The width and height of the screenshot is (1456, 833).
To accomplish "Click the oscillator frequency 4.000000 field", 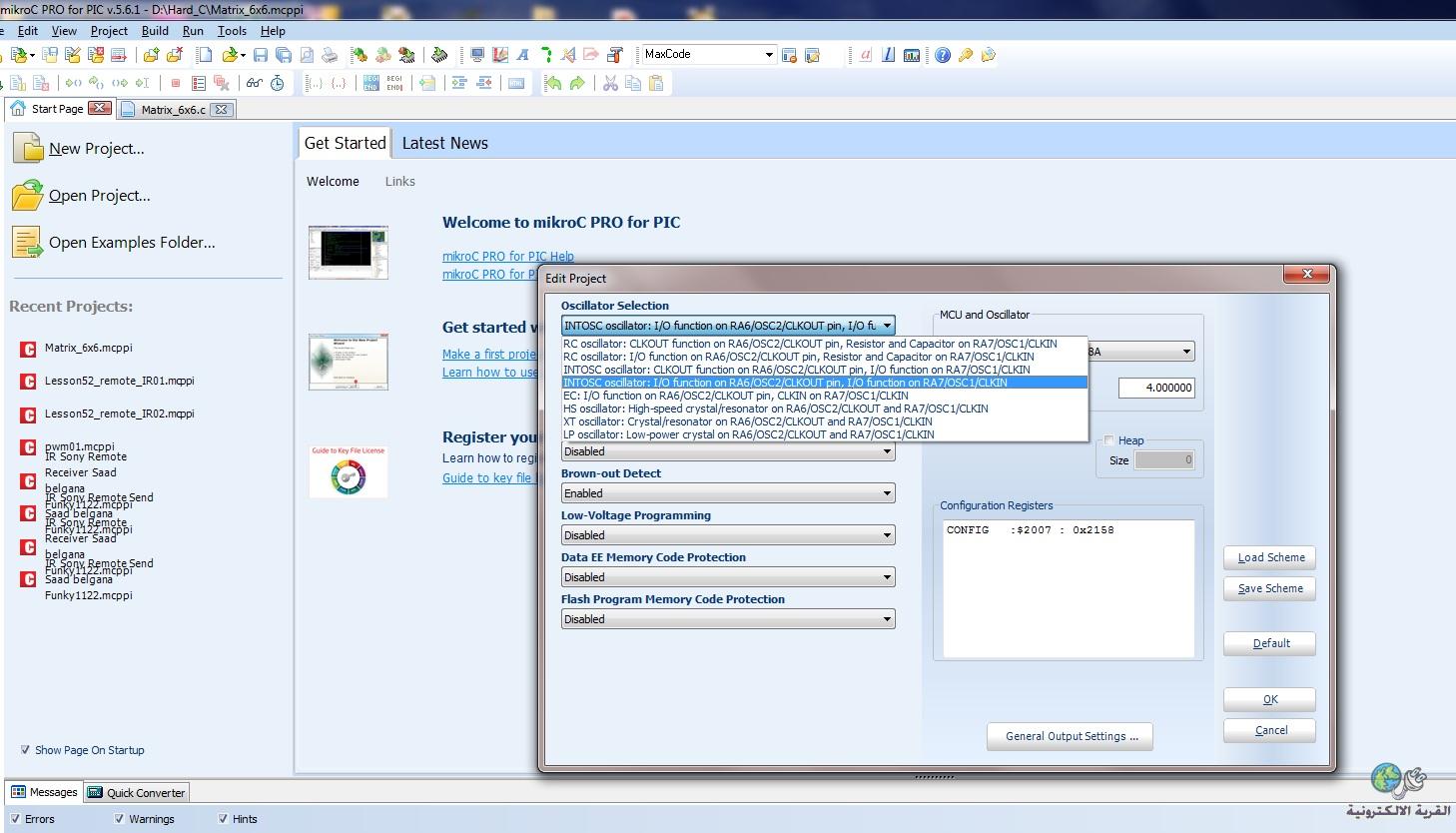I will point(1156,388).
